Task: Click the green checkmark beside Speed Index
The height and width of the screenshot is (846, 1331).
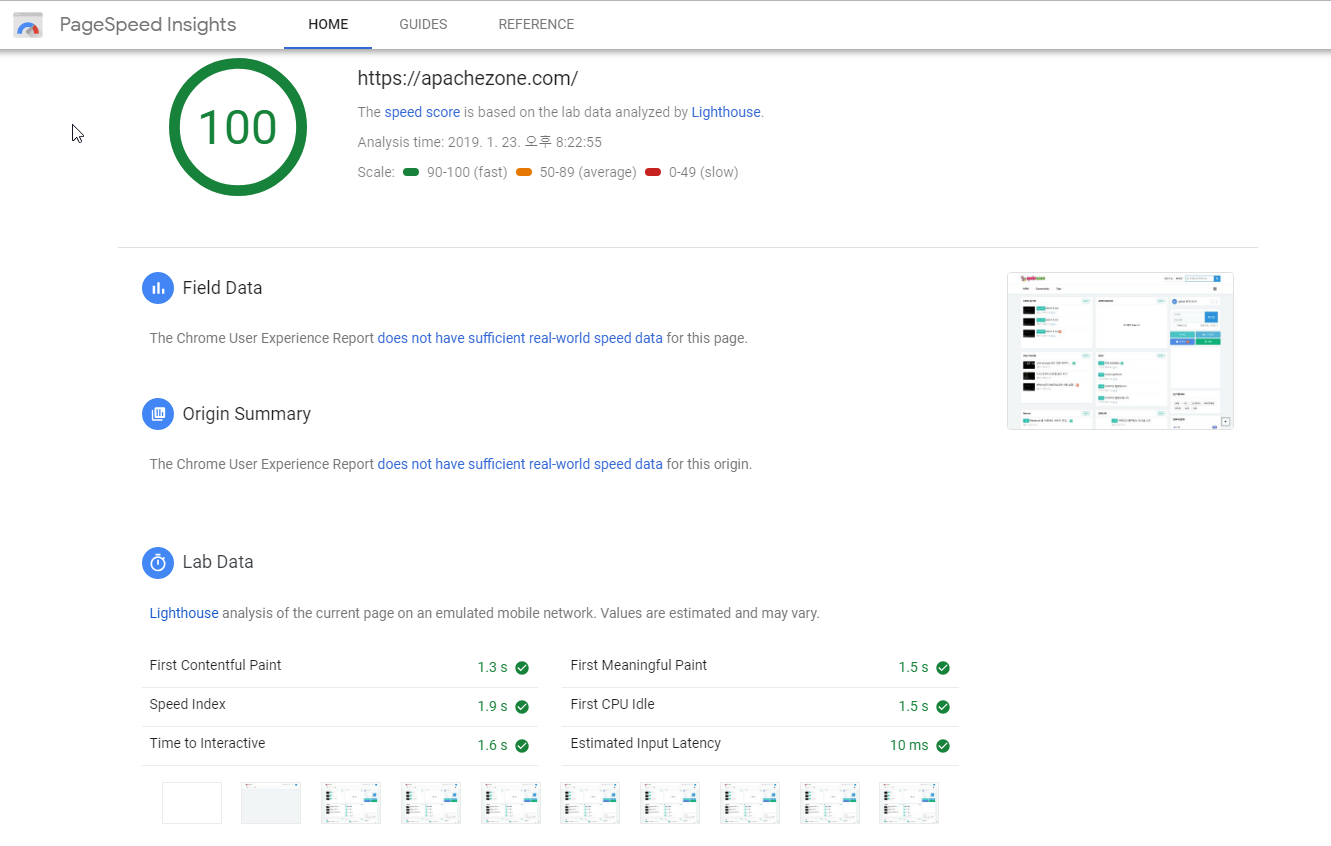Action: click(x=522, y=707)
